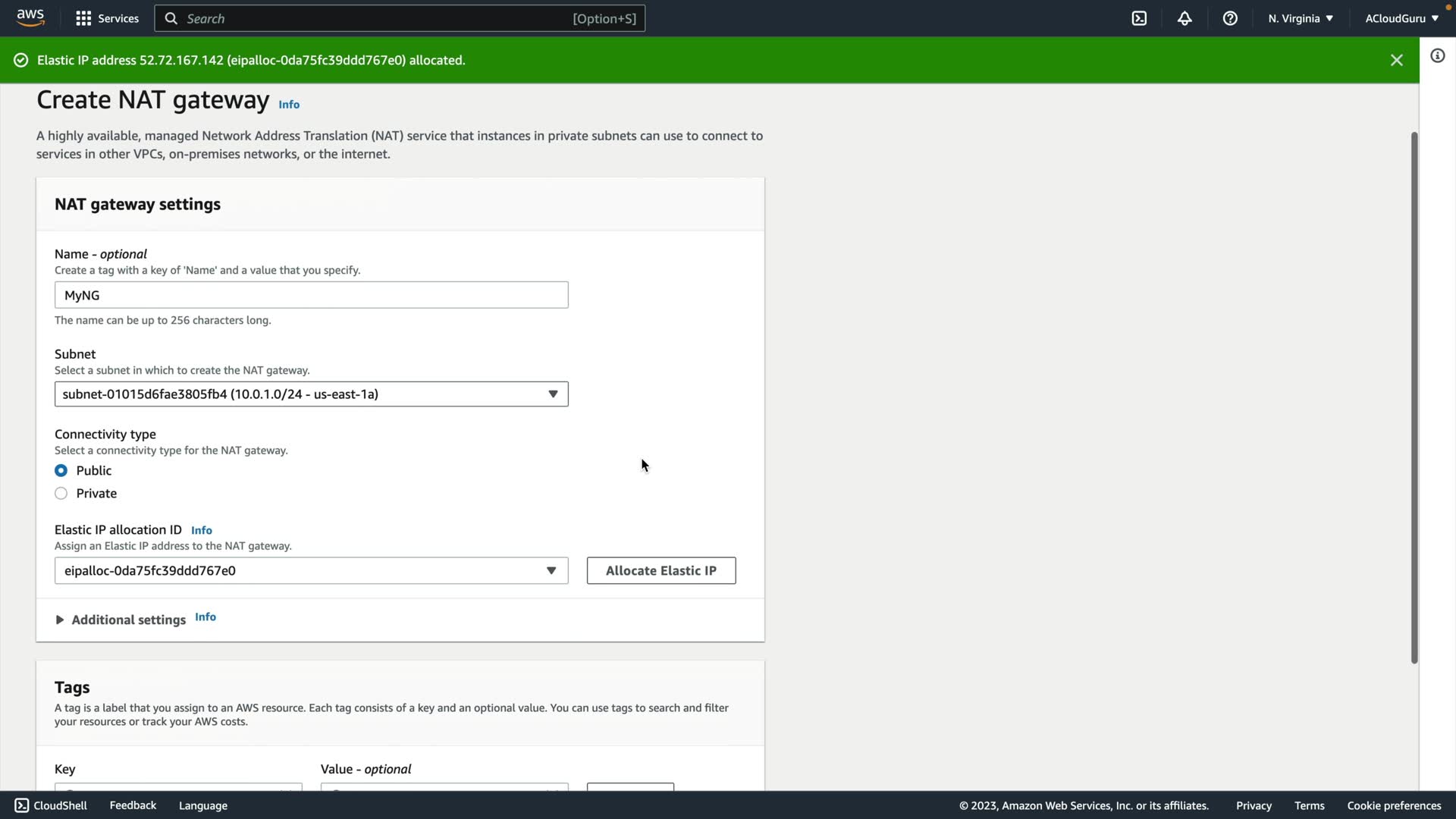Click the Name input field containing MyNG
The width and height of the screenshot is (1456, 819).
[311, 295]
